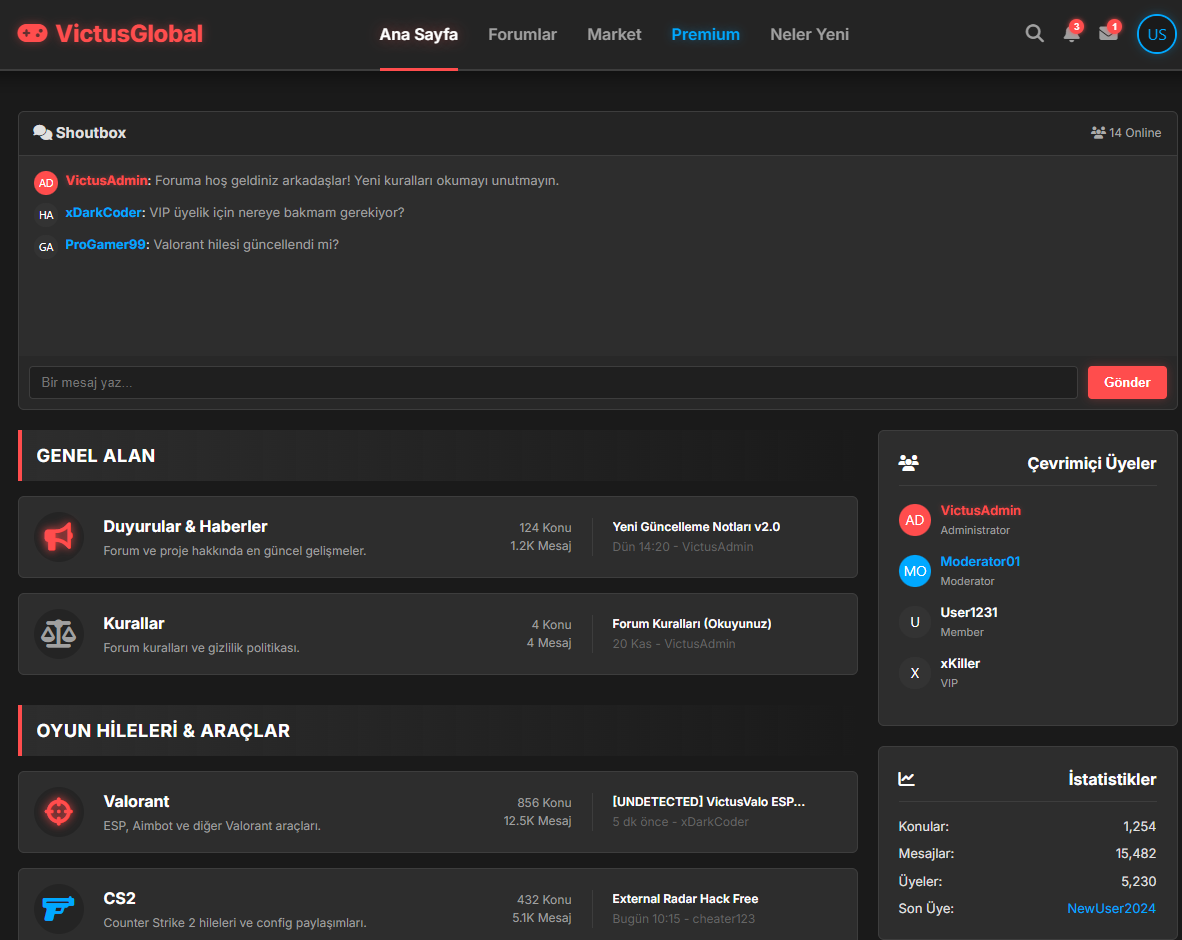Viewport: 1182px width, 940px height.
Task: Open VictusAdmin in online members list
Action: 980,510
